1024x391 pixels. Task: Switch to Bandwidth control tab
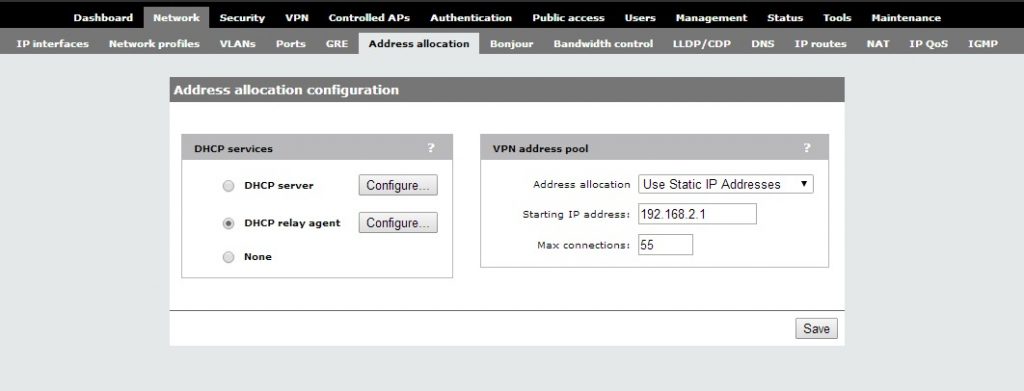(603, 44)
